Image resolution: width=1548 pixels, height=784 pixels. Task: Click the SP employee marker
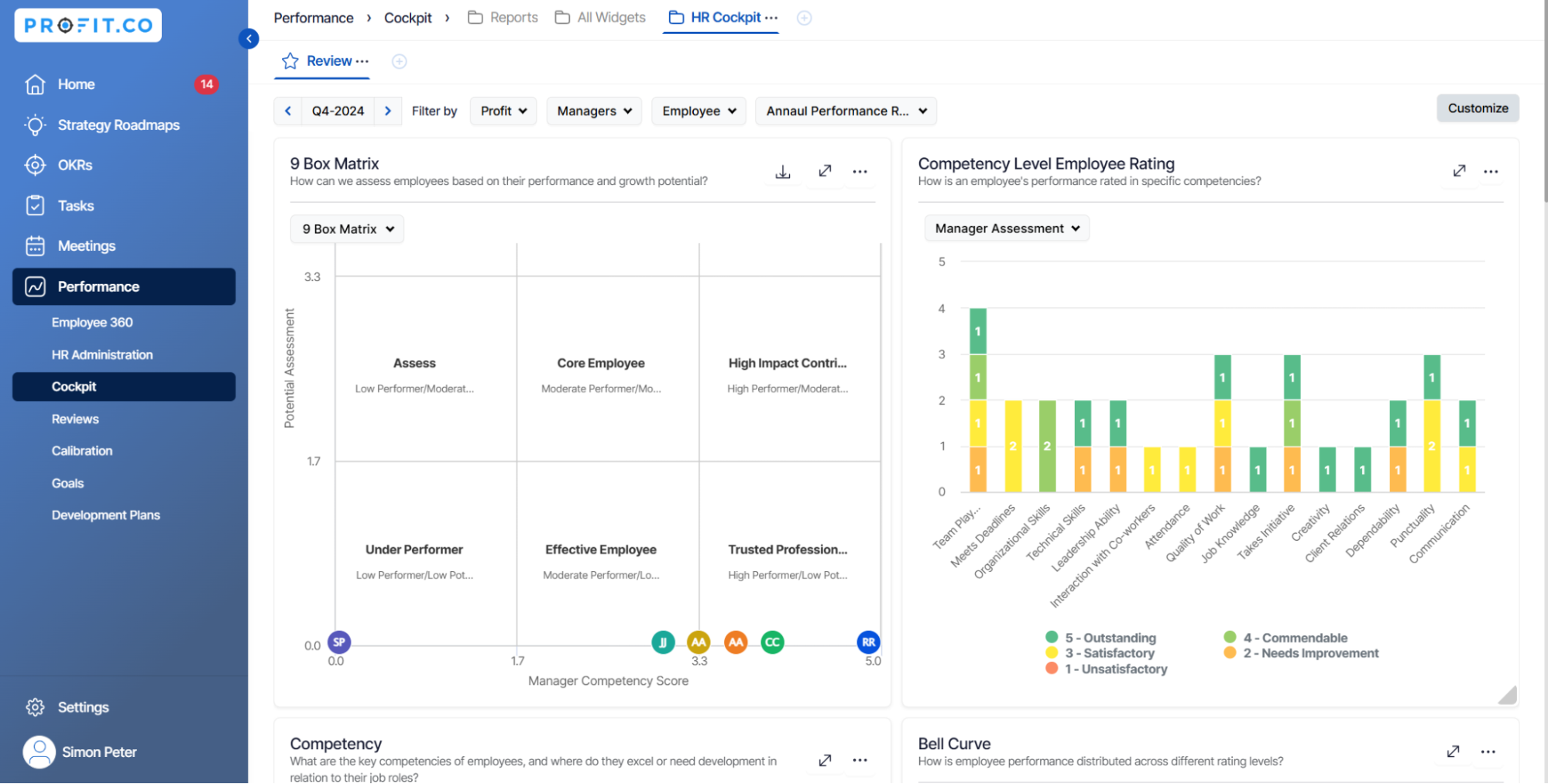(x=339, y=642)
